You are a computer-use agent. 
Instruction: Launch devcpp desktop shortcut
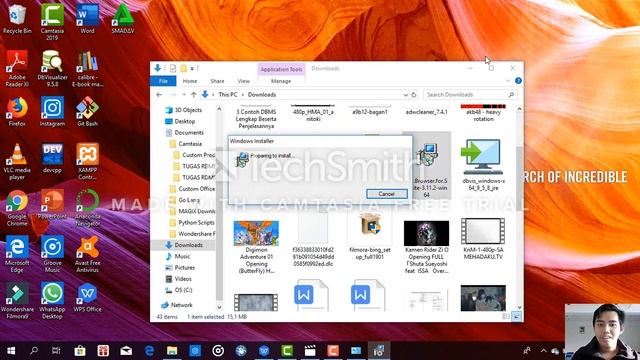(x=52, y=158)
